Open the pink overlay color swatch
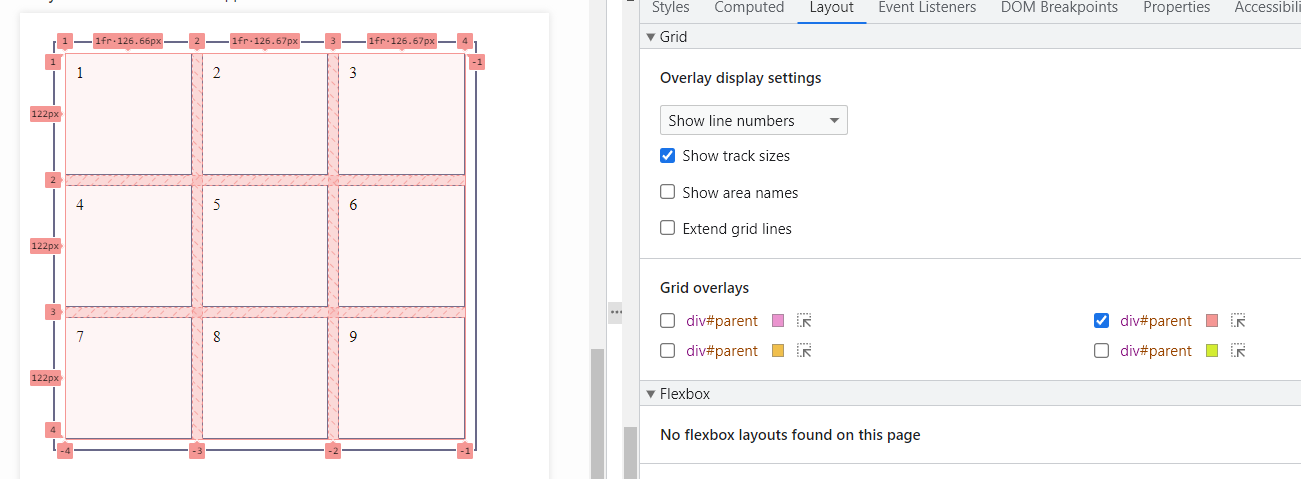This screenshot has height=479, width=1301. [778, 321]
